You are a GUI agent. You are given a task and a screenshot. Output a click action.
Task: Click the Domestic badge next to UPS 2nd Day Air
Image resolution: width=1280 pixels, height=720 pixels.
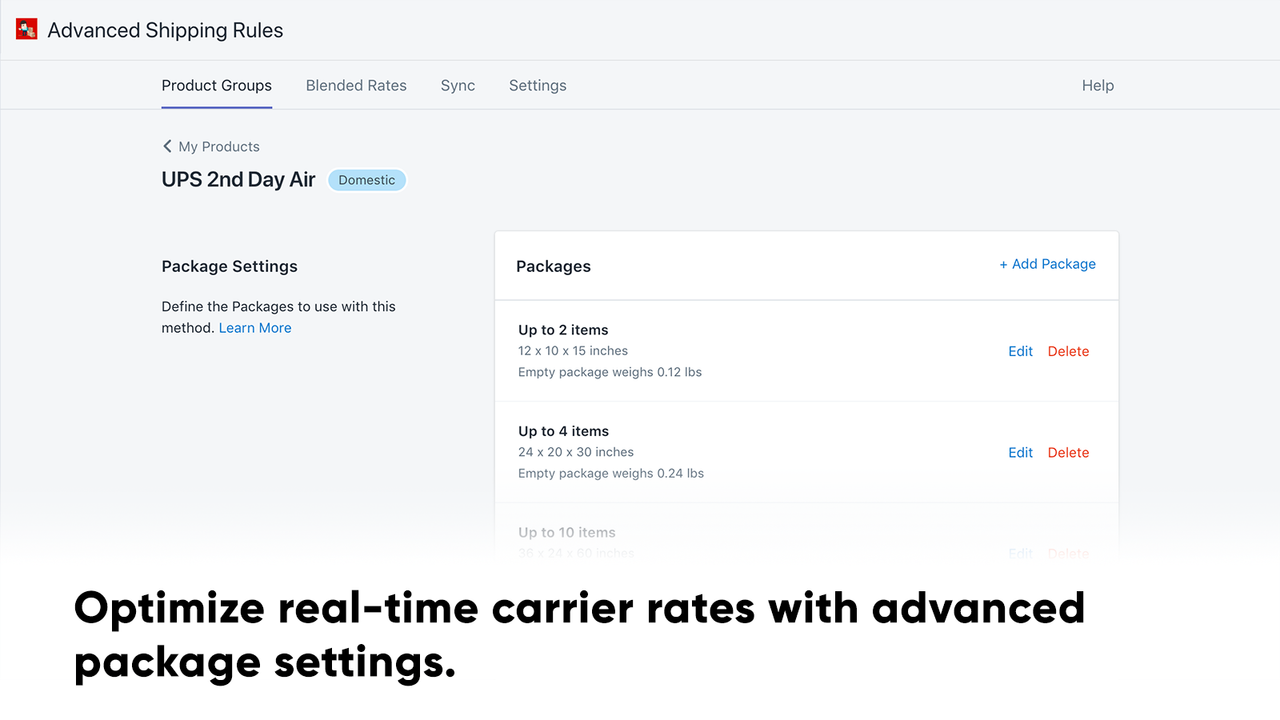tap(366, 179)
